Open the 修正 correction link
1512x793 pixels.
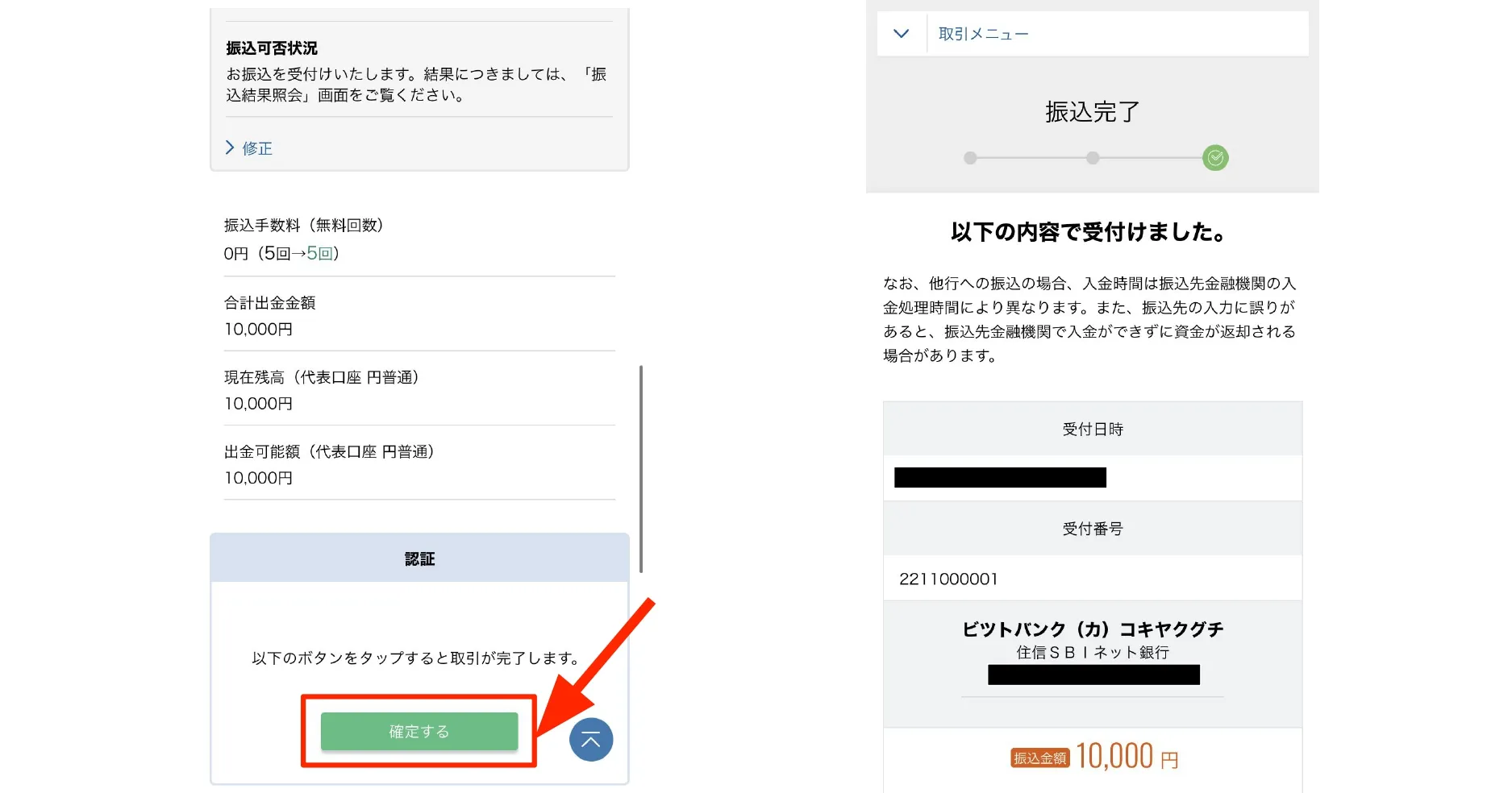(256, 148)
